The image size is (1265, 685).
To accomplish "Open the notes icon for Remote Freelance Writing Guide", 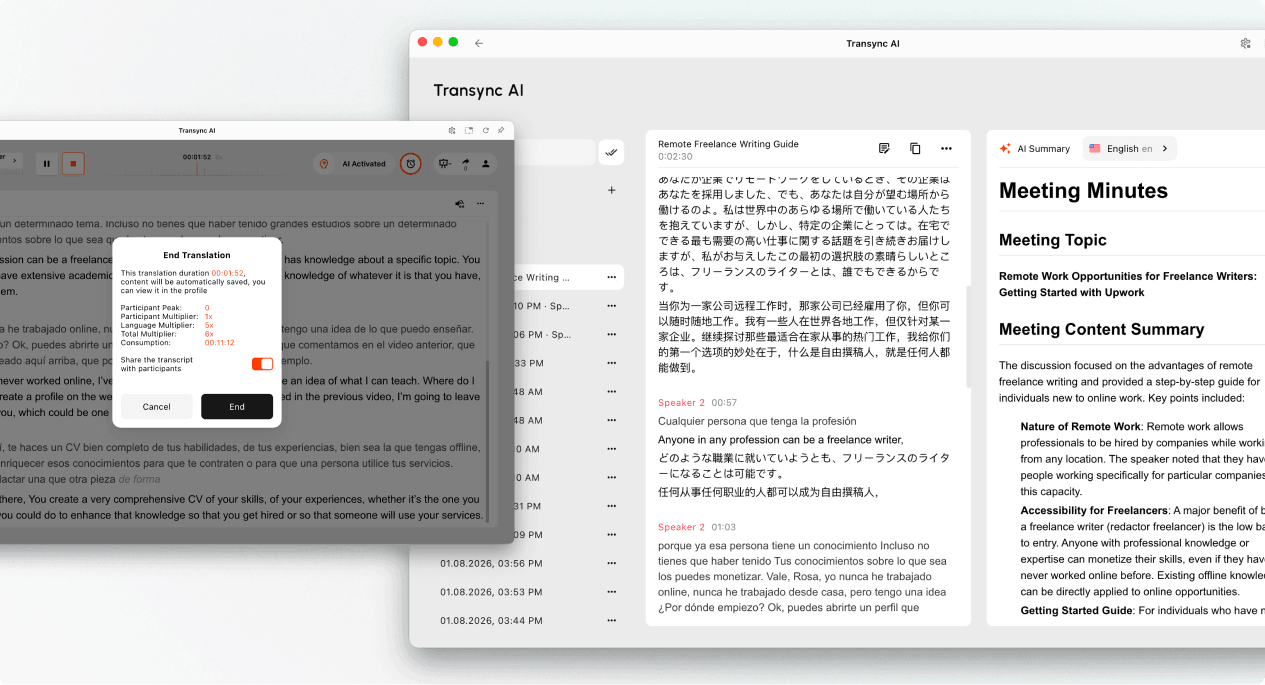I will (x=884, y=148).
